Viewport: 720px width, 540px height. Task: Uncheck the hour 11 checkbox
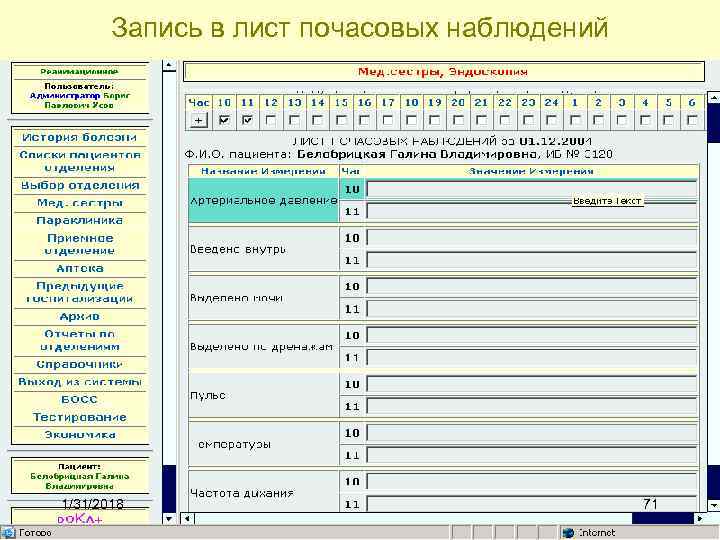click(x=247, y=120)
